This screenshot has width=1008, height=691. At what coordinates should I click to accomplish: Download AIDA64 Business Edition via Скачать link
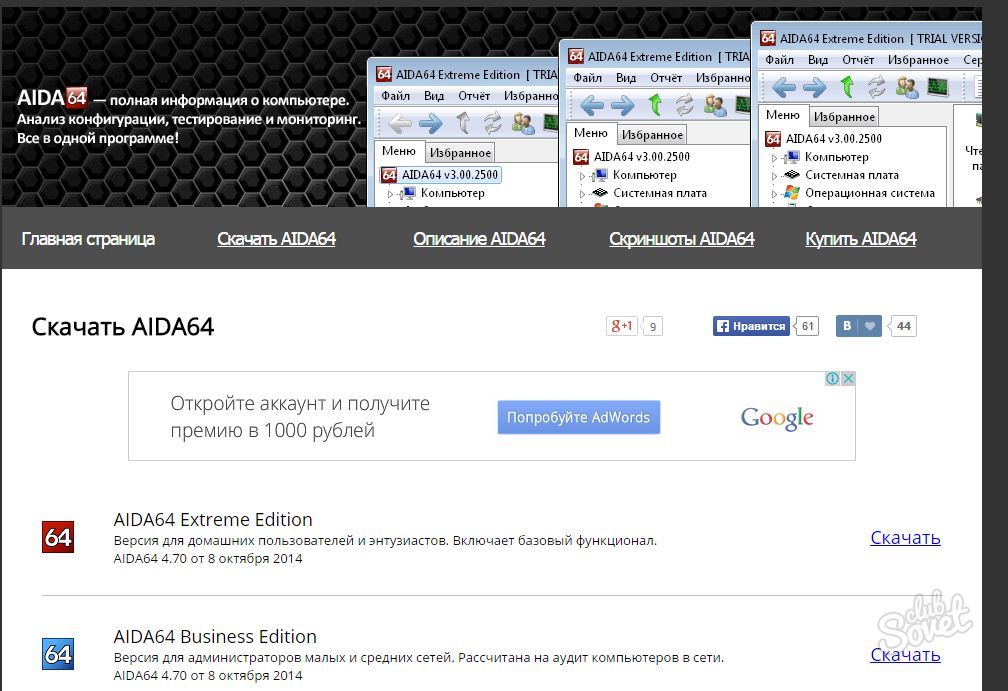click(905, 655)
